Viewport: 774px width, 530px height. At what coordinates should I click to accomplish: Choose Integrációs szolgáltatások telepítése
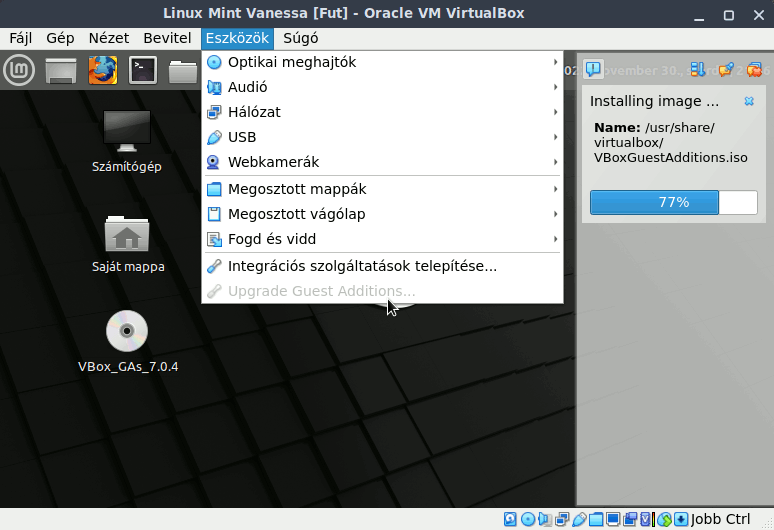point(383,266)
